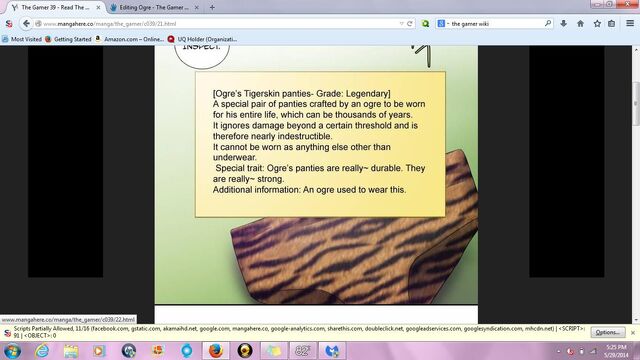Switch to 'Editing Ogre - The Gamer' tab
Viewport: 640px width, 360px height.
[154, 7]
